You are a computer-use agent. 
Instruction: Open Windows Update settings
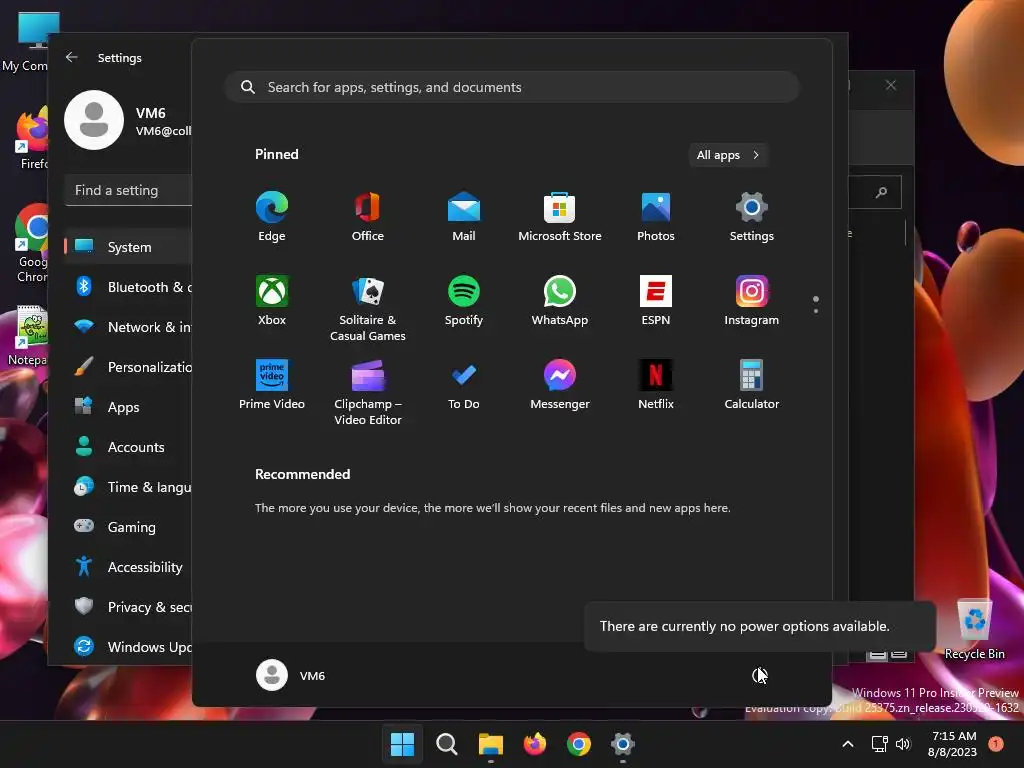click(128, 647)
